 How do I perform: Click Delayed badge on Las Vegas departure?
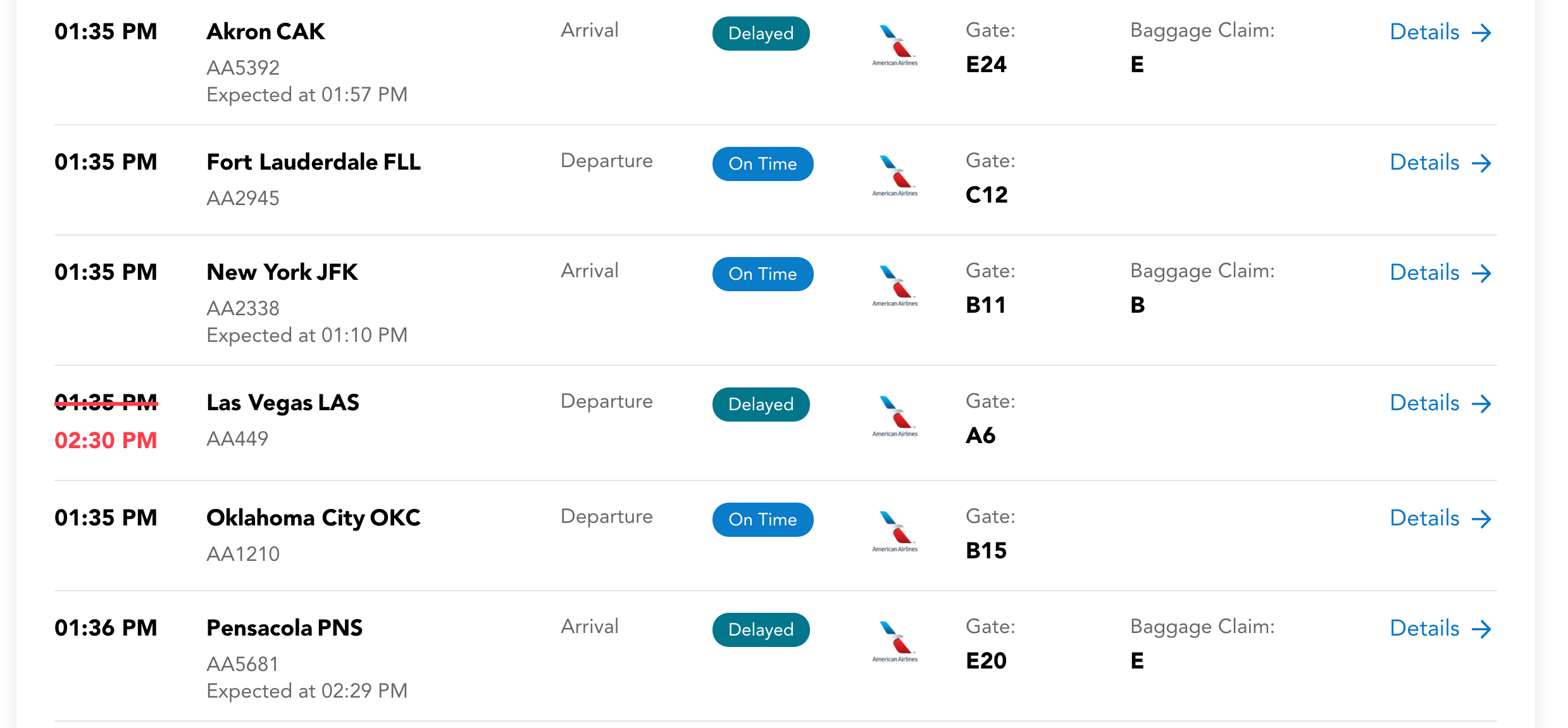(761, 405)
